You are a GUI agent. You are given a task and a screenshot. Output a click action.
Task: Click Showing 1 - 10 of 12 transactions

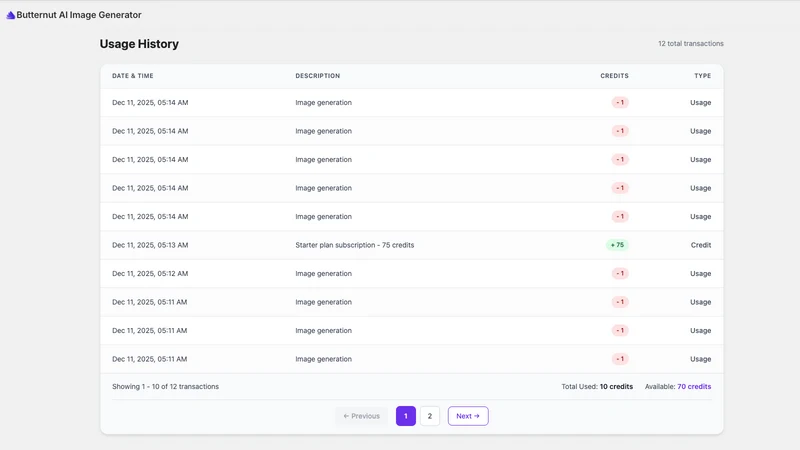[x=165, y=386]
